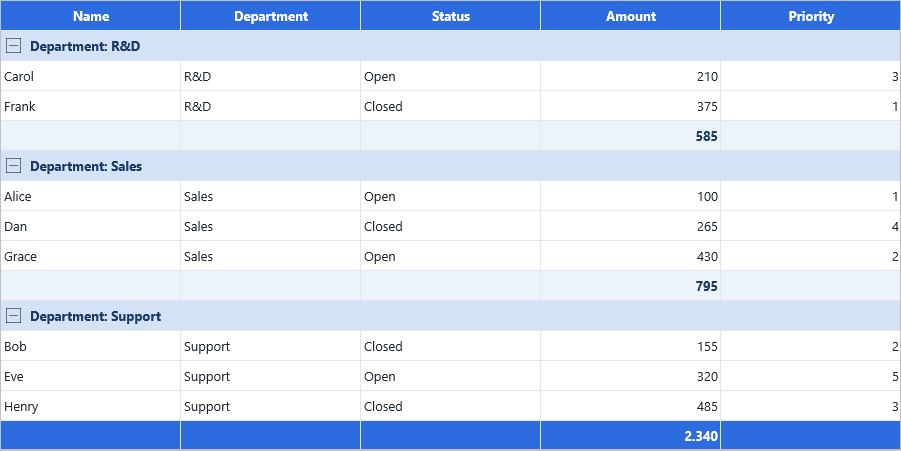Select the Eve name cell
The image size is (901, 451).
[91, 376]
